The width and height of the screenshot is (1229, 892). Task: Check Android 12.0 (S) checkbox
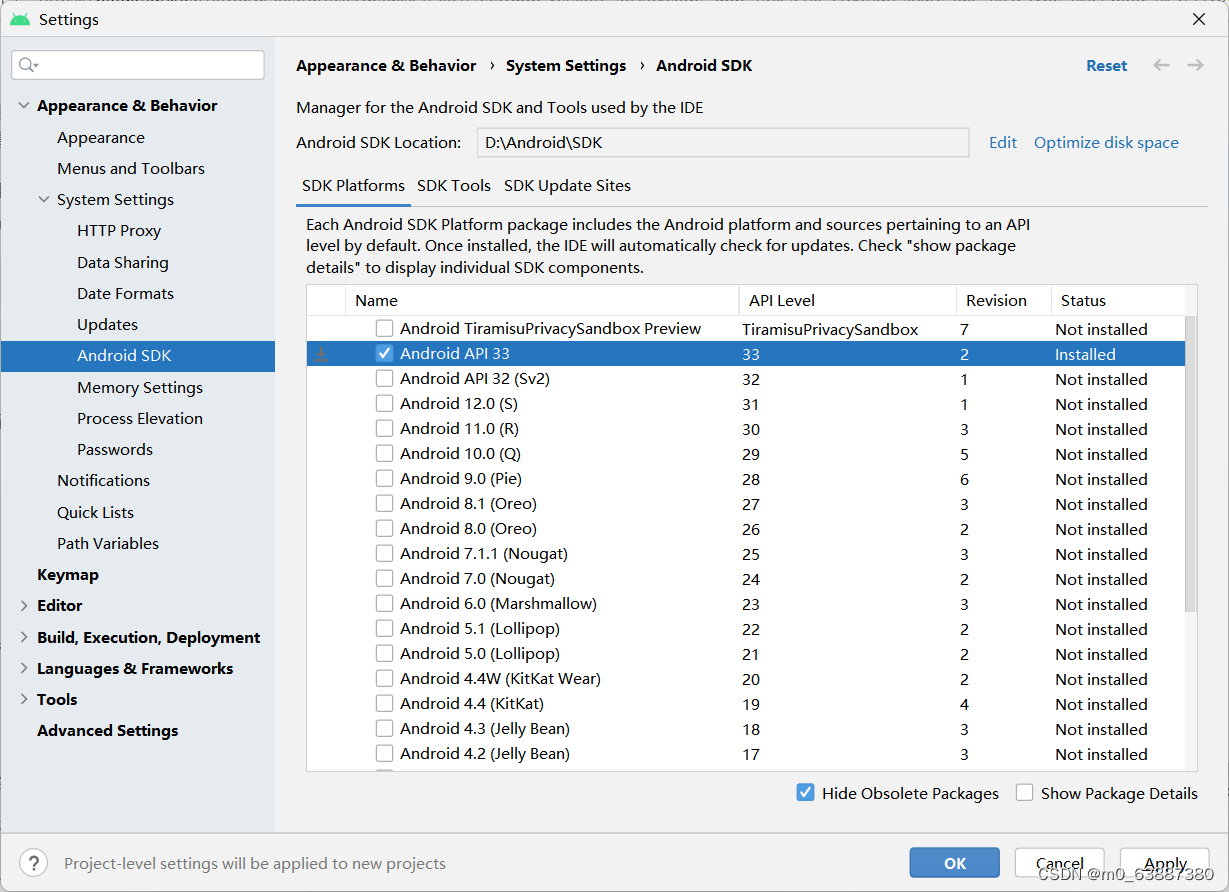tap(384, 403)
